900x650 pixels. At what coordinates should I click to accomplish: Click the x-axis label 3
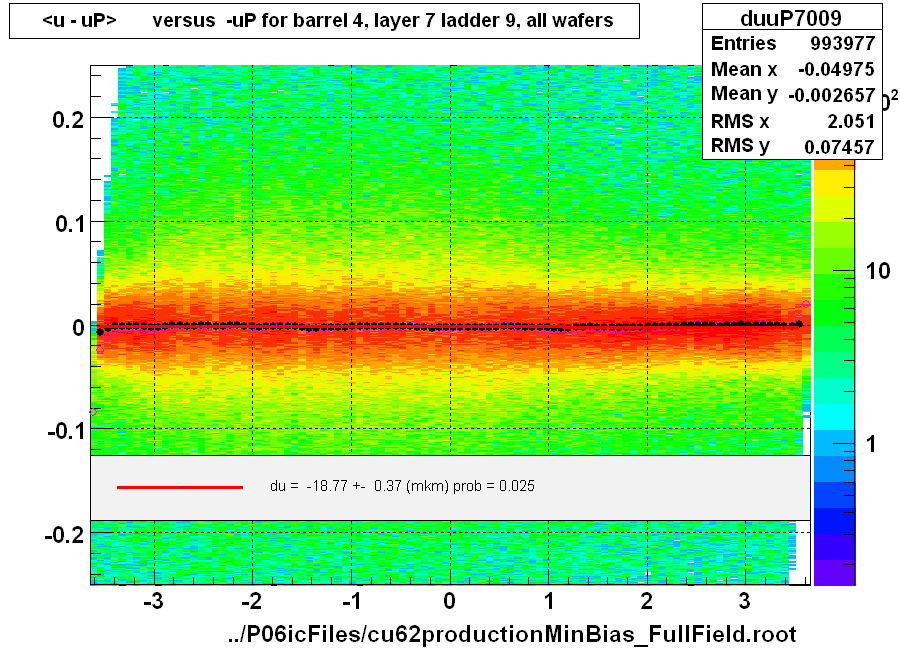(744, 601)
